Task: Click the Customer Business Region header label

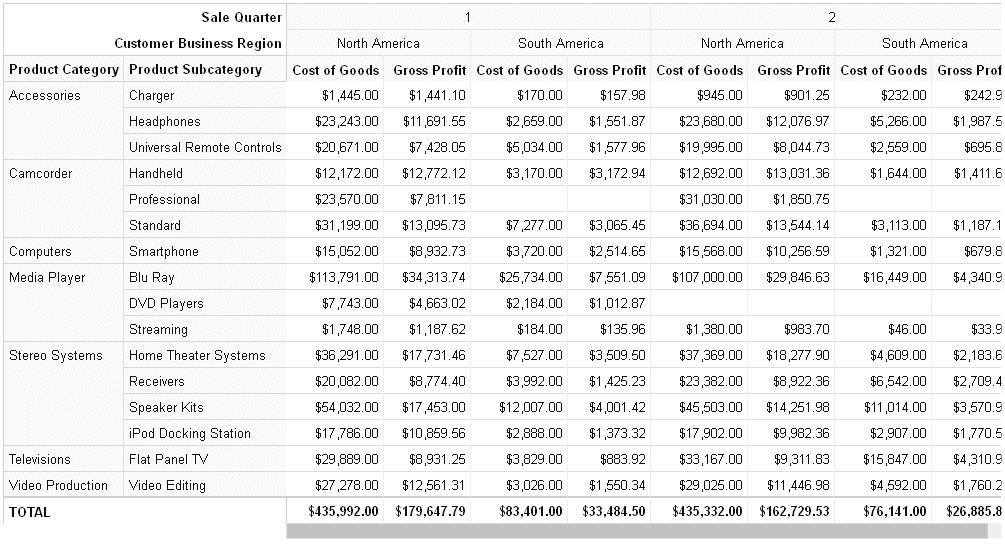Action: 198,44
